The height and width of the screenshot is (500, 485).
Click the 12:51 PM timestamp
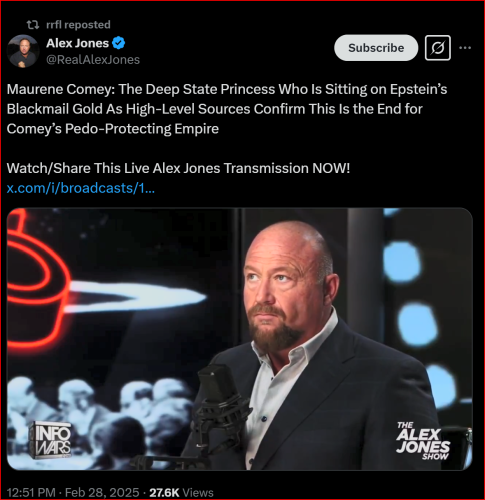(x=31, y=492)
